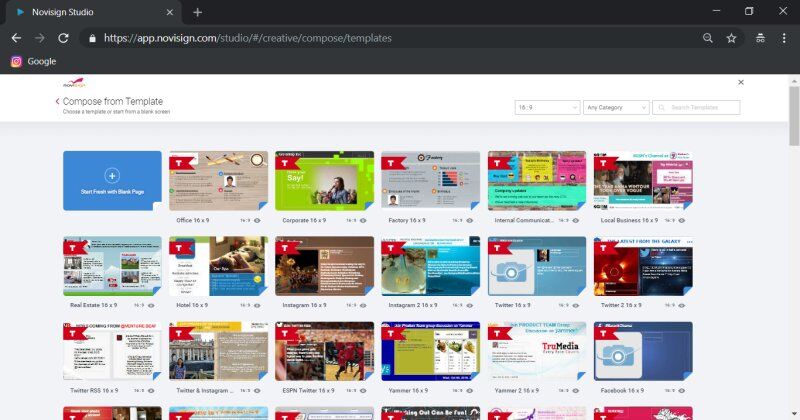Click the browser zoom magnifier icon
Viewport: 800px width, 420px height.
[x=708, y=38]
